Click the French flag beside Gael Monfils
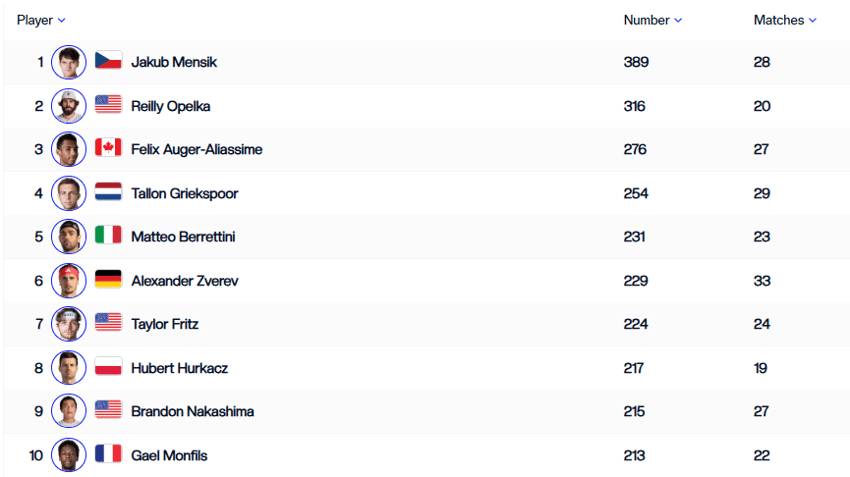The height and width of the screenshot is (477, 850). coord(108,453)
